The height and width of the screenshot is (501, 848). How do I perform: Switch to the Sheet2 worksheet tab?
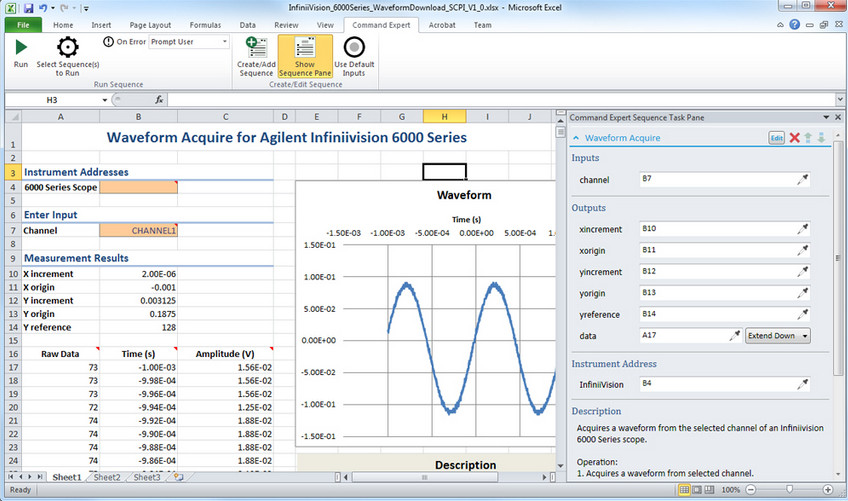107,477
